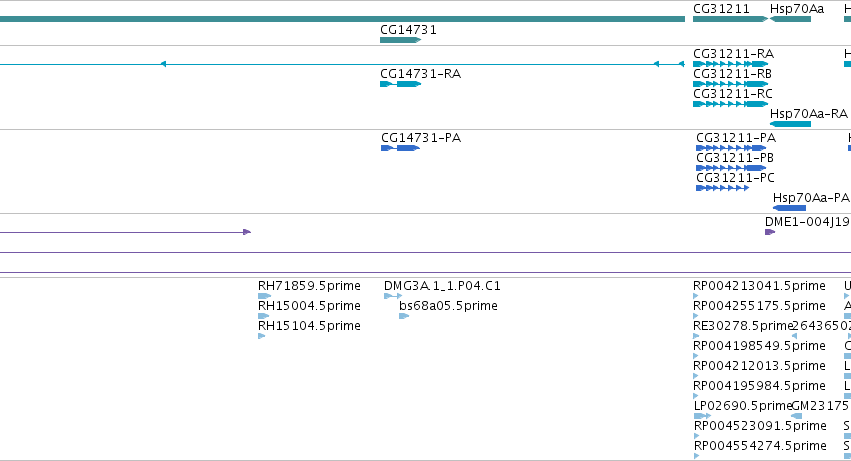This screenshot has width=851, height=461.
Task: Click the CG31211 gene label
Action: click(x=721, y=9)
